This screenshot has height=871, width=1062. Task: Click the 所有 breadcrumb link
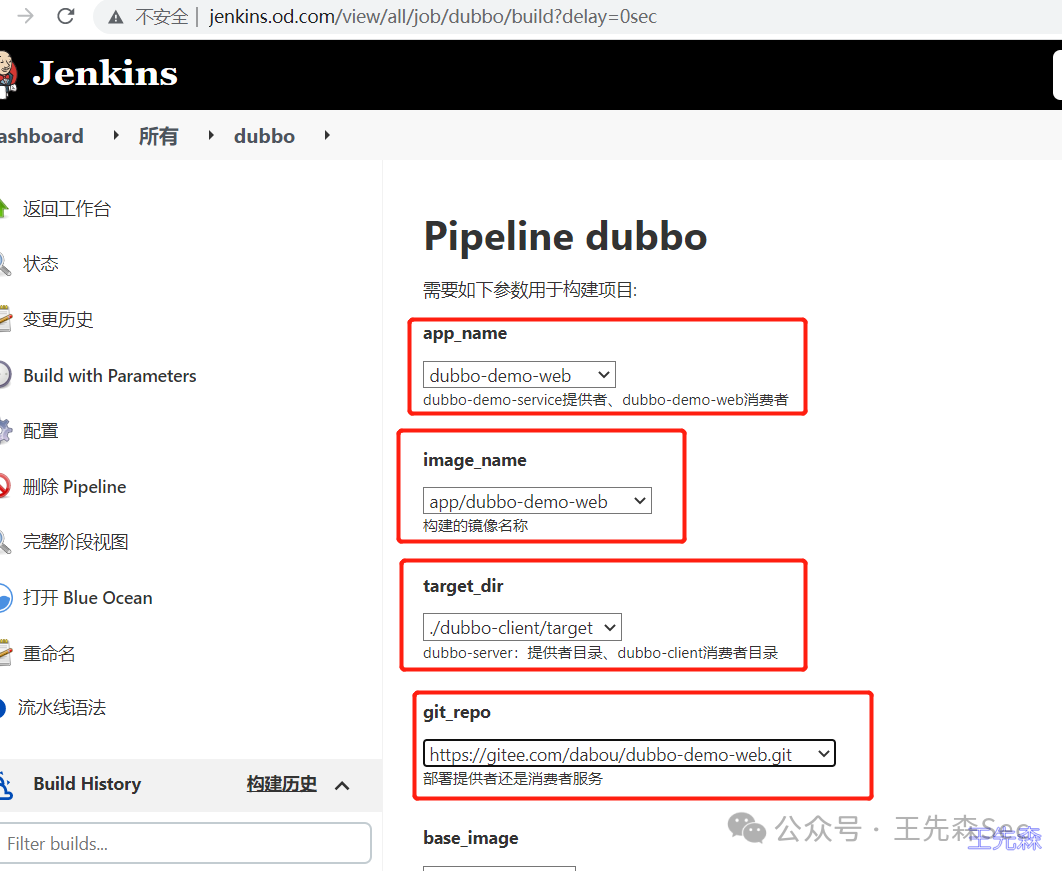click(158, 136)
